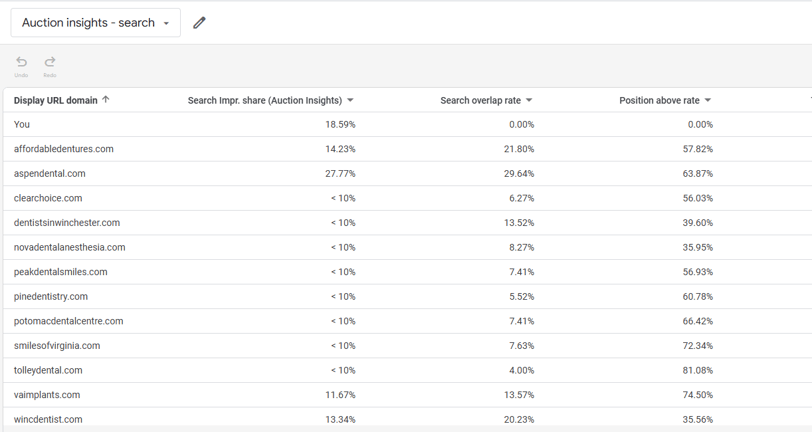Click the Undo arrow icon

[x=21, y=62]
